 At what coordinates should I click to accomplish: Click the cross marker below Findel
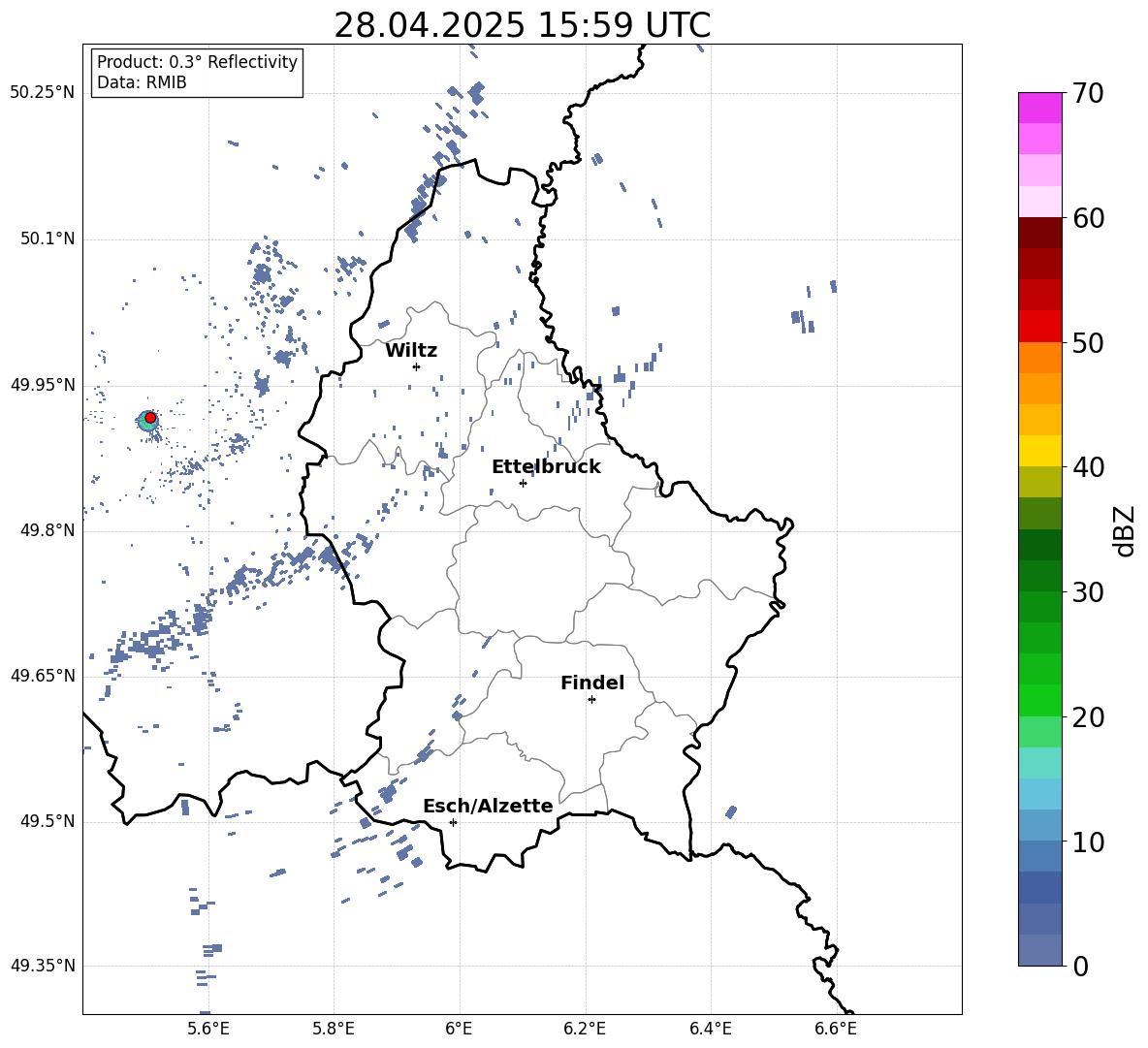click(x=591, y=700)
